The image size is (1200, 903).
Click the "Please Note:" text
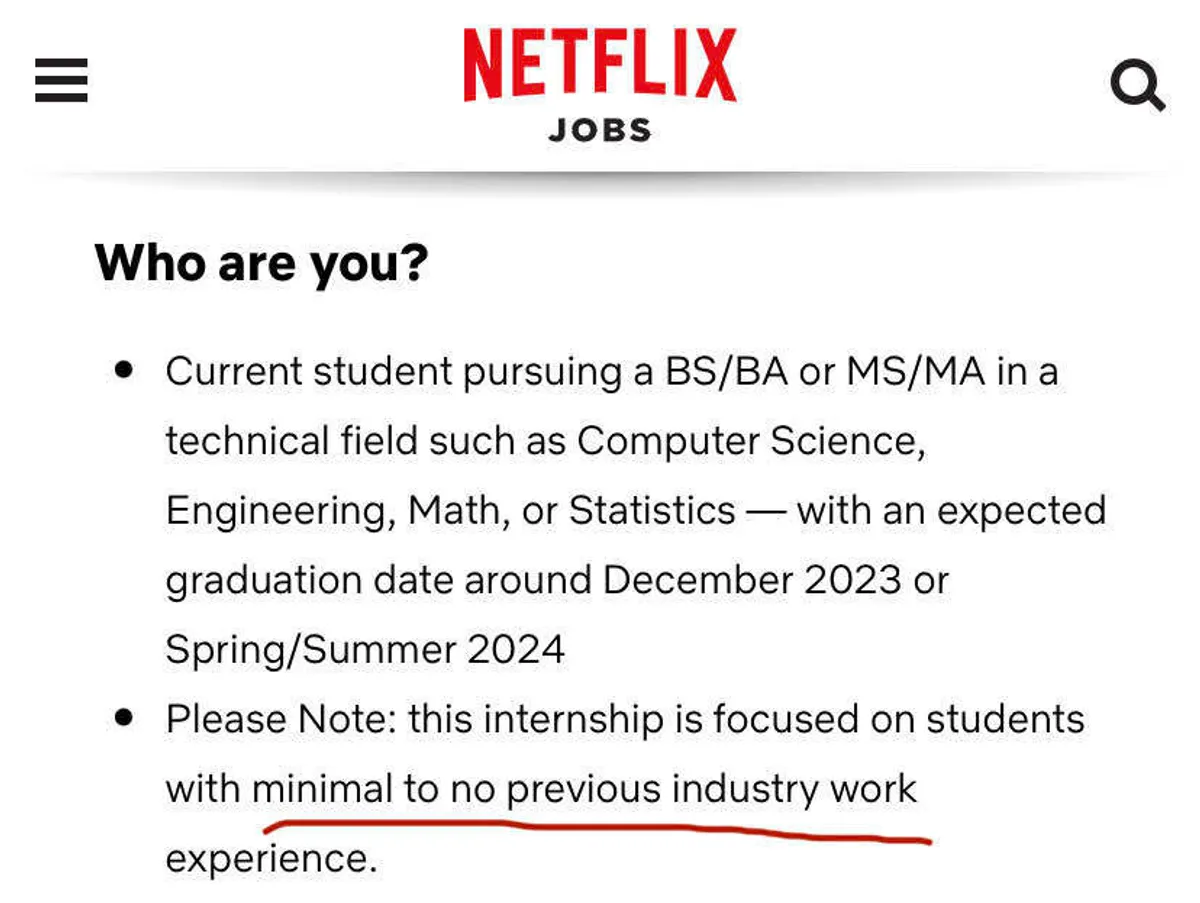[x=281, y=719]
